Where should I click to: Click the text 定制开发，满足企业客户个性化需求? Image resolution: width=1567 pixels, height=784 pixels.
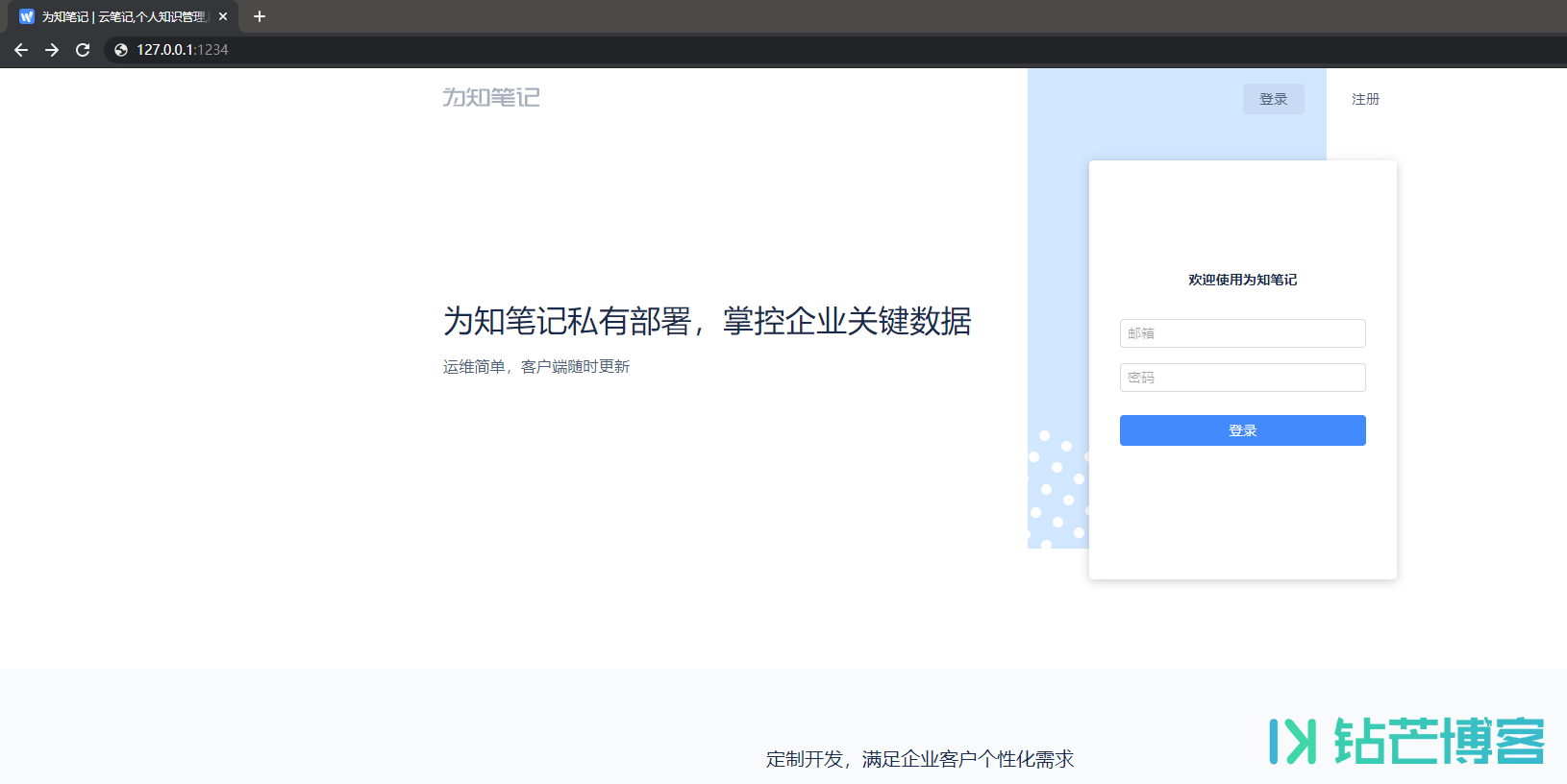pyautogui.click(x=920, y=759)
